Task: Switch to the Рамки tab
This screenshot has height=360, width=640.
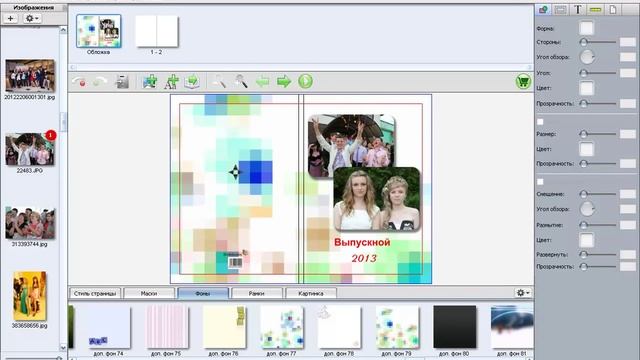Action: [257, 293]
